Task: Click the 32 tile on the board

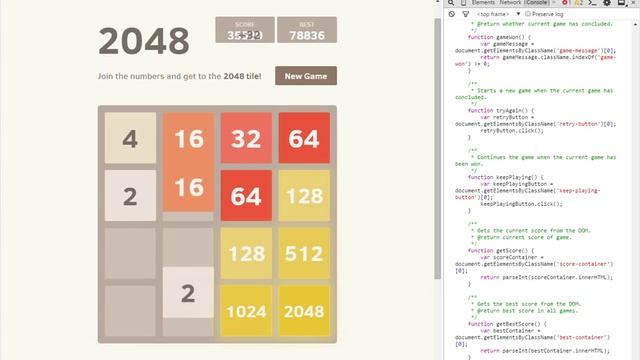Action: click(x=246, y=138)
